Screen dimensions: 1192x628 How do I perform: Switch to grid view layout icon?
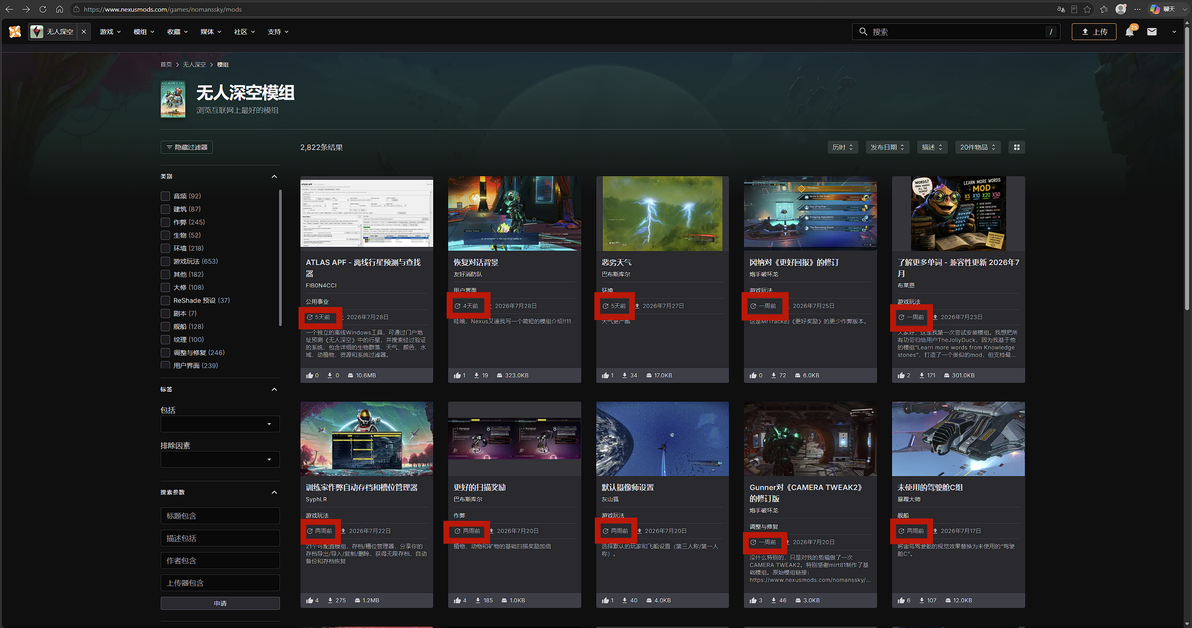tap(1016, 147)
